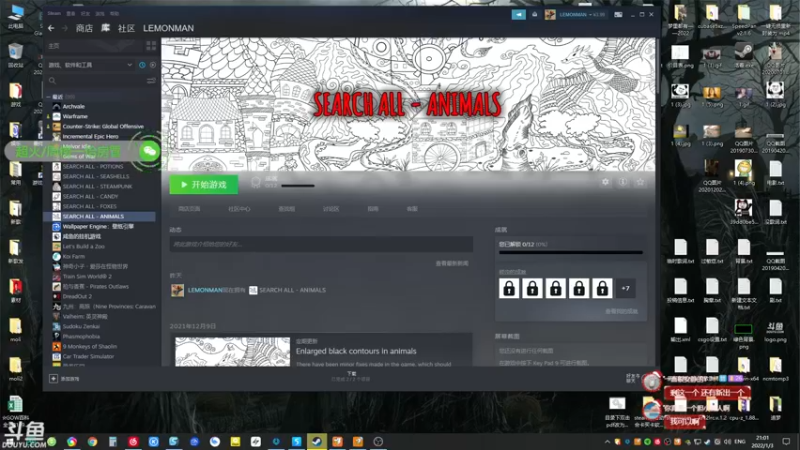Click the library page vertical scrollbar
This screenshot has width=800, height=450.
click(x=658, y=66)
